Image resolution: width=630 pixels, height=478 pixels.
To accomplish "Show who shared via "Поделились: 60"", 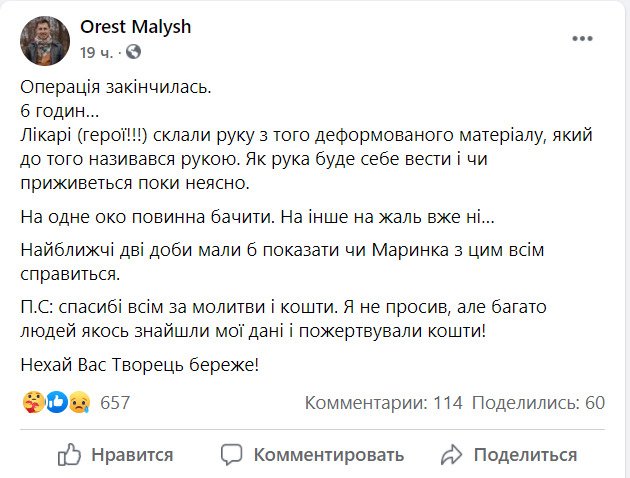I will coord(538,403).
